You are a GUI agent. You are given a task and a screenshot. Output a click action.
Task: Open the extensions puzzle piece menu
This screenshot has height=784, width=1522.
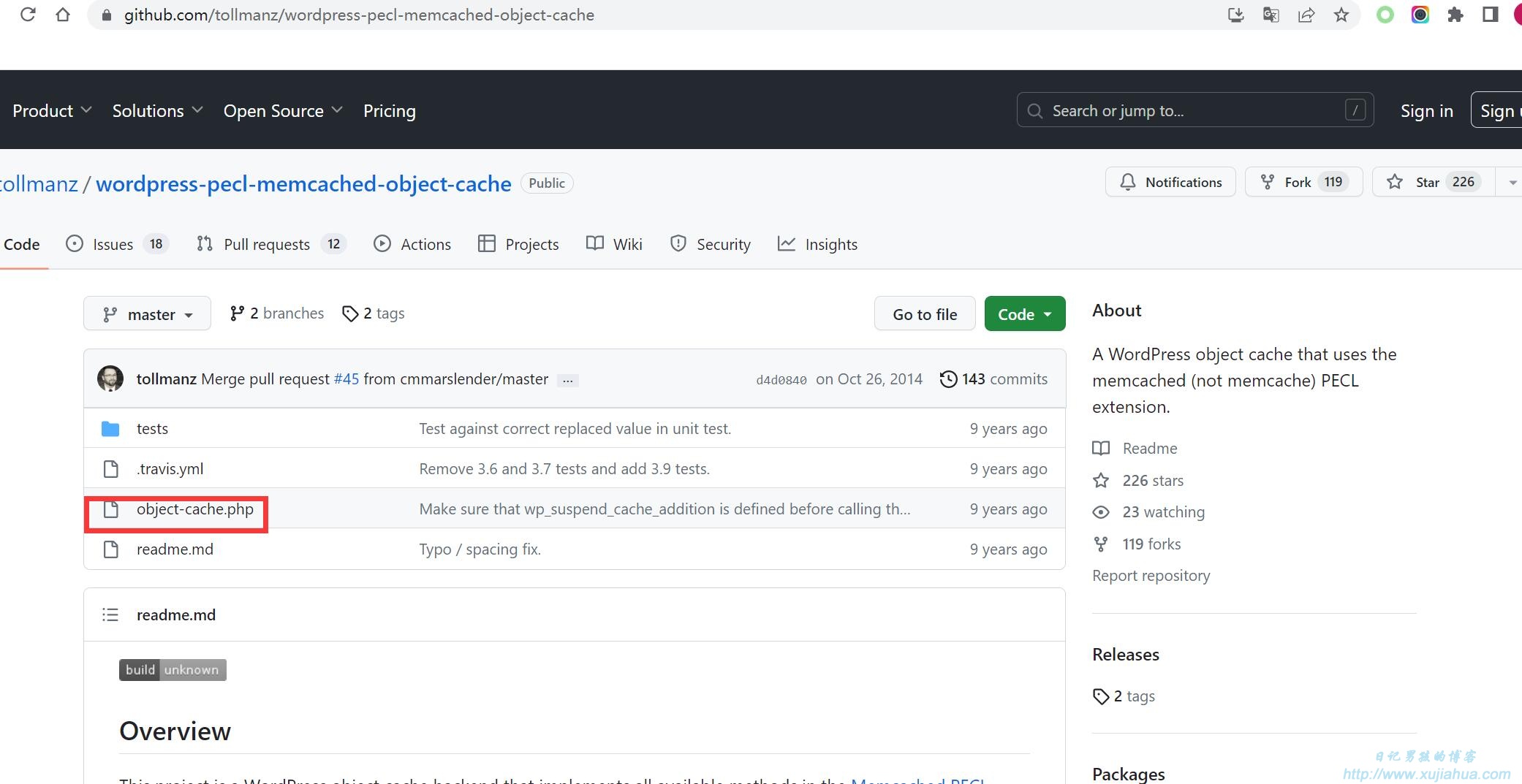tap(1455, 15)
